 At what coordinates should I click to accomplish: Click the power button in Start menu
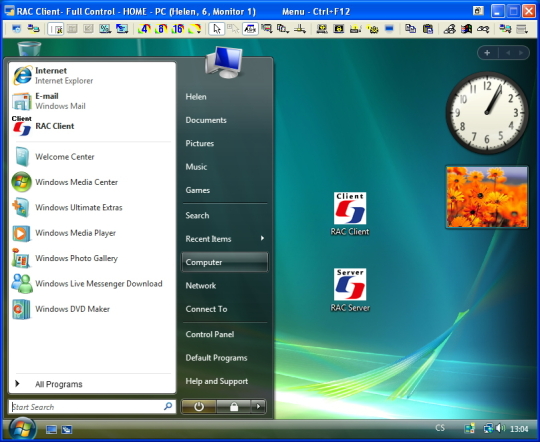[x=199, y=407]
